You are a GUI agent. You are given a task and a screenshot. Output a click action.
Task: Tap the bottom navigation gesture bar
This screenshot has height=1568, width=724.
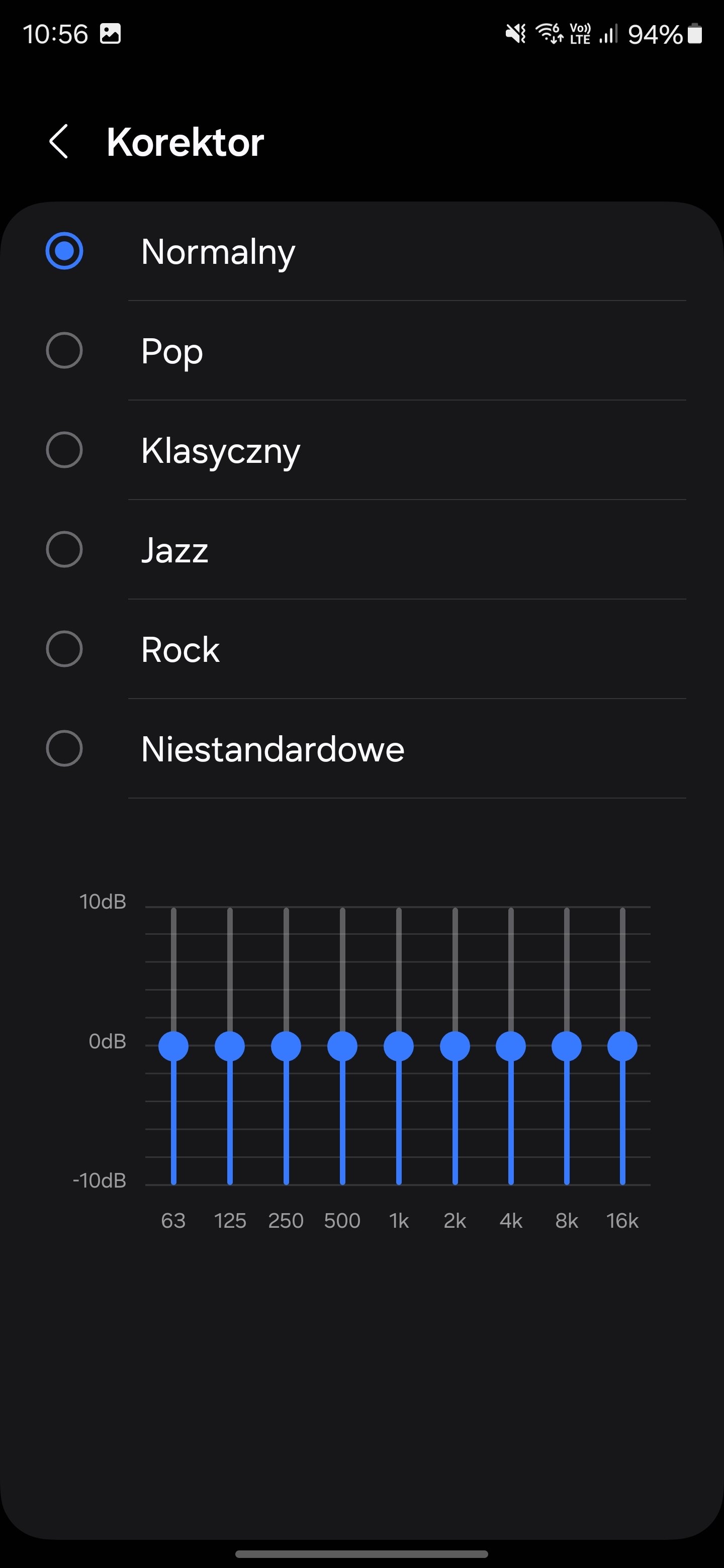point(361,1554)
